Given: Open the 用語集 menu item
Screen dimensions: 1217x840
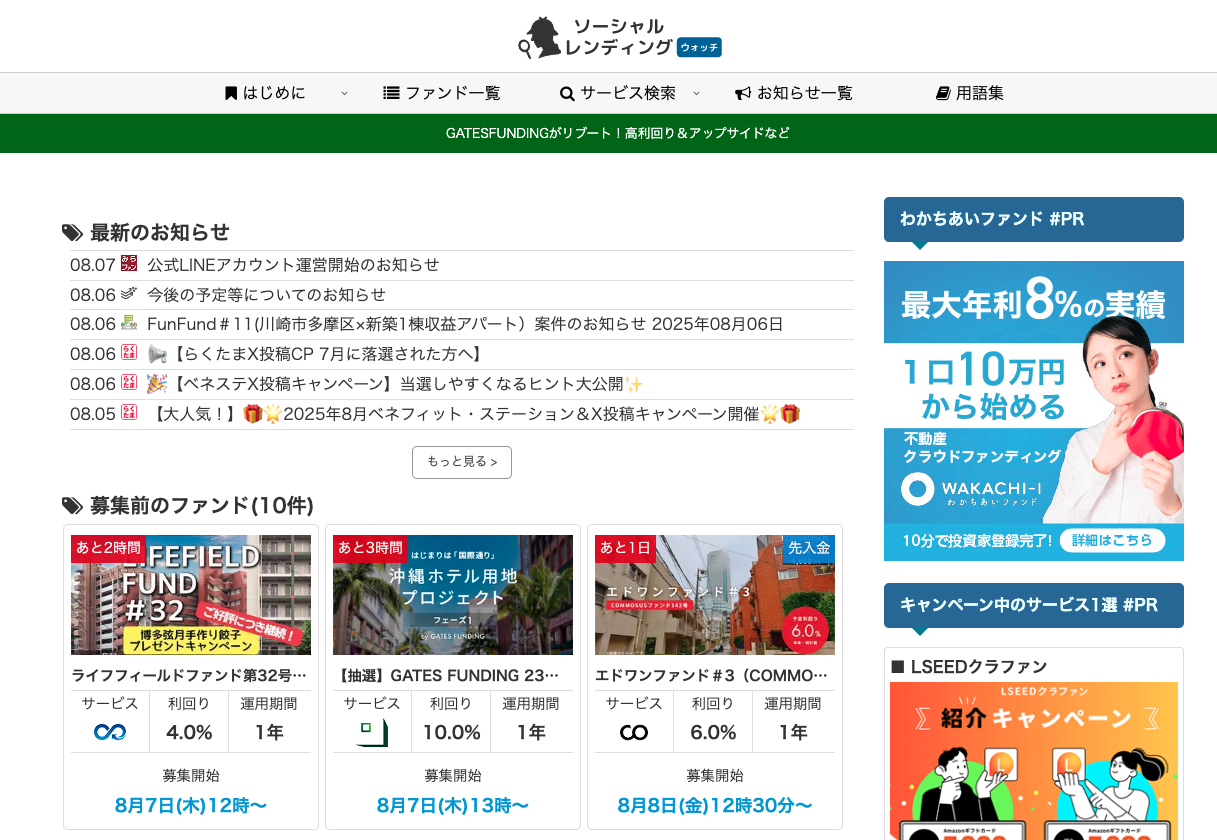Looking at the screenshot, I should [970, 93].
